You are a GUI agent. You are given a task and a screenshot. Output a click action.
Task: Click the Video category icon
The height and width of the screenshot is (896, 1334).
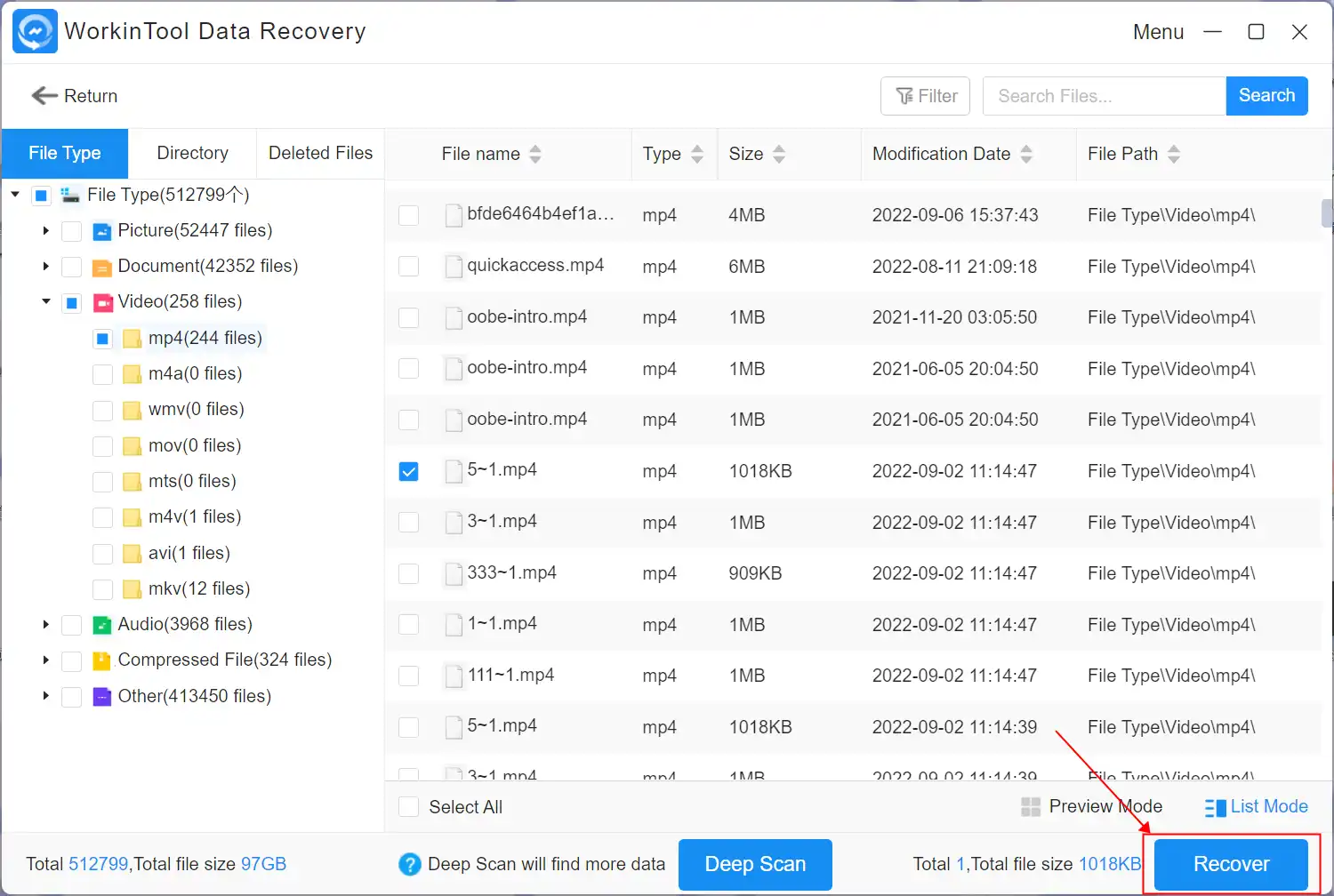click(102, 302)
